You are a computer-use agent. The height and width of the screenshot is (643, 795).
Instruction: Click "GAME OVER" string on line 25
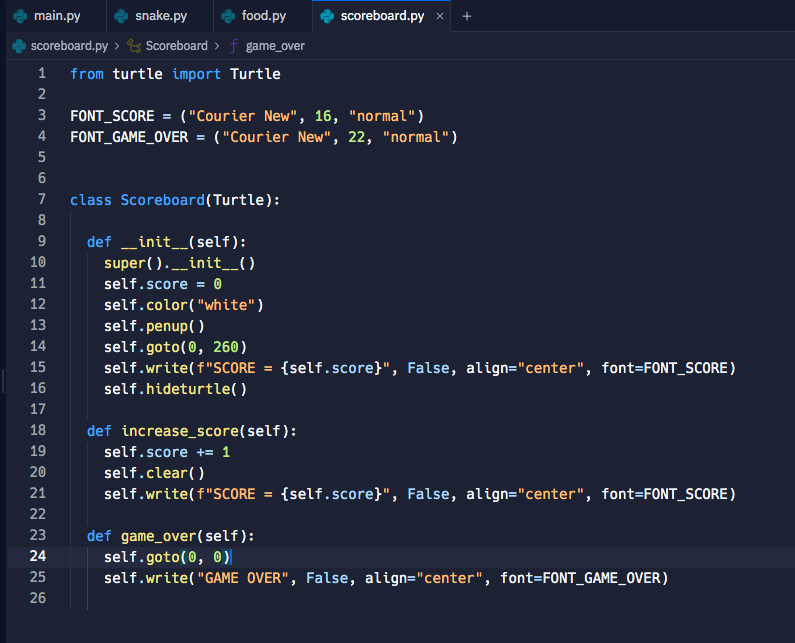click(x=242, y=579)
